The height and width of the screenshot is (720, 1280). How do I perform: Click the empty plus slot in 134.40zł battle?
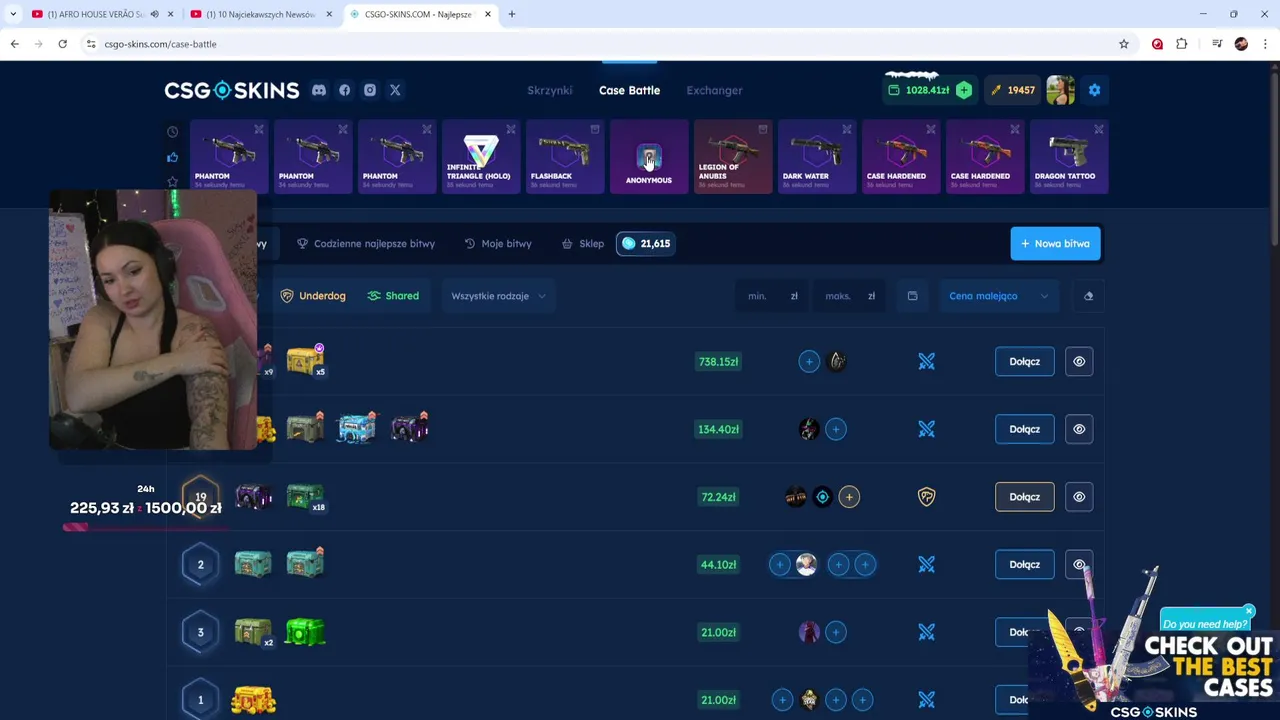[x=836, y=429]
